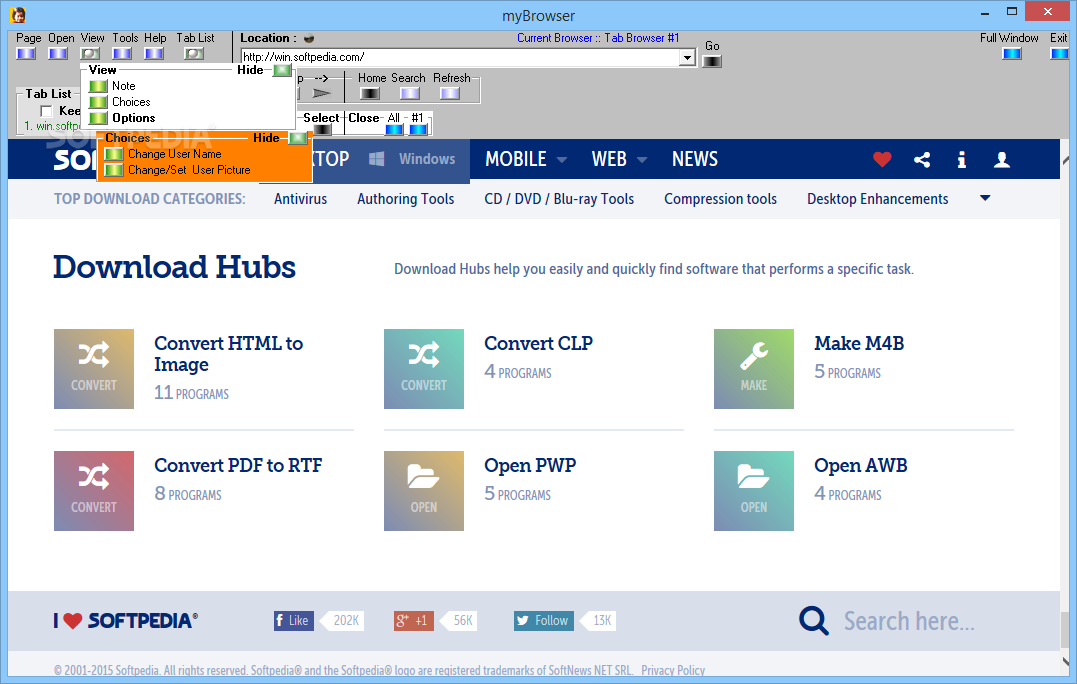1077x684 pixels.
Task: Open the Convert HTML to Image hub
Action: (x=228, y=354)
